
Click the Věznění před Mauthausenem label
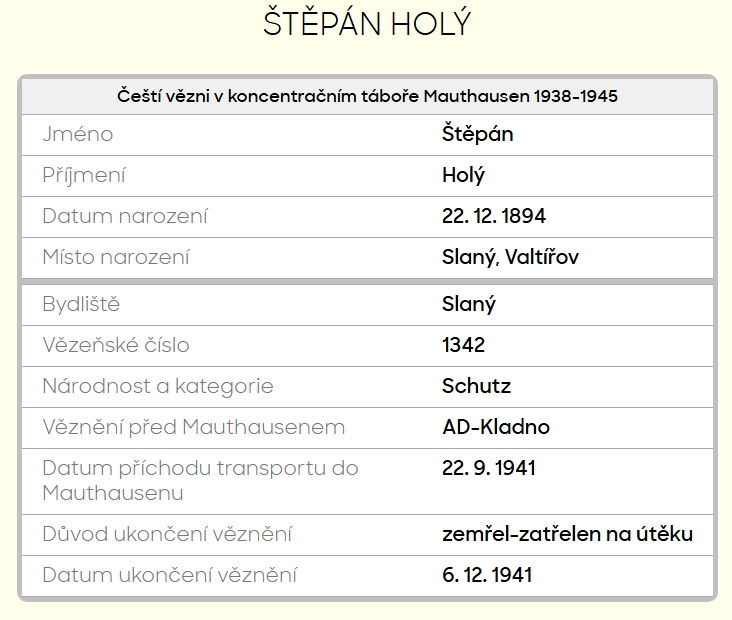coord(194,427)
